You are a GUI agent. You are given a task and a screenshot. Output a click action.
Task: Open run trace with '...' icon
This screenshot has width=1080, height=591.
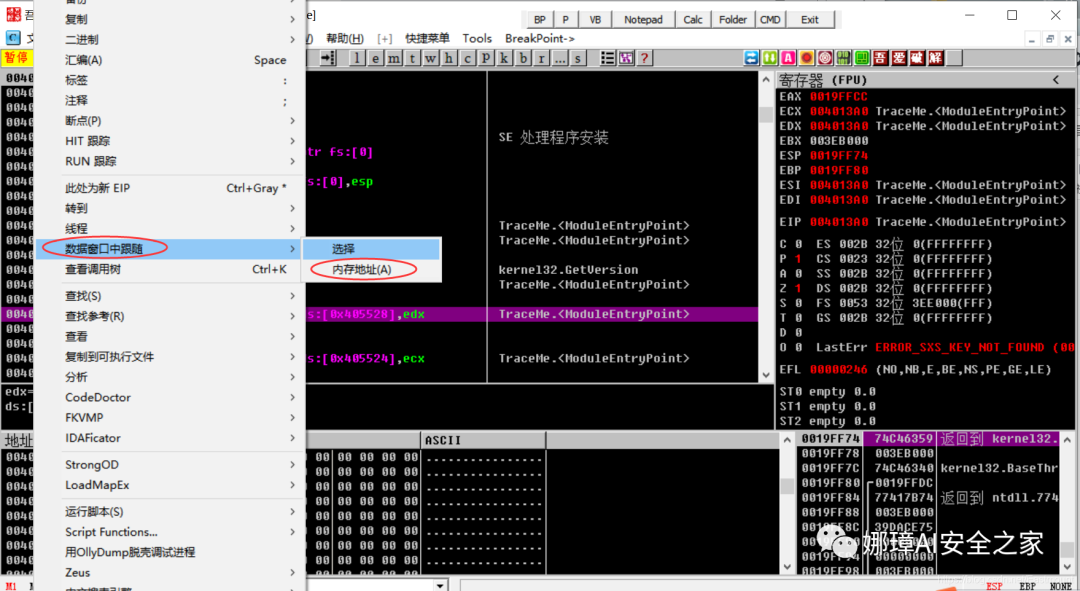tap(559, 59)
